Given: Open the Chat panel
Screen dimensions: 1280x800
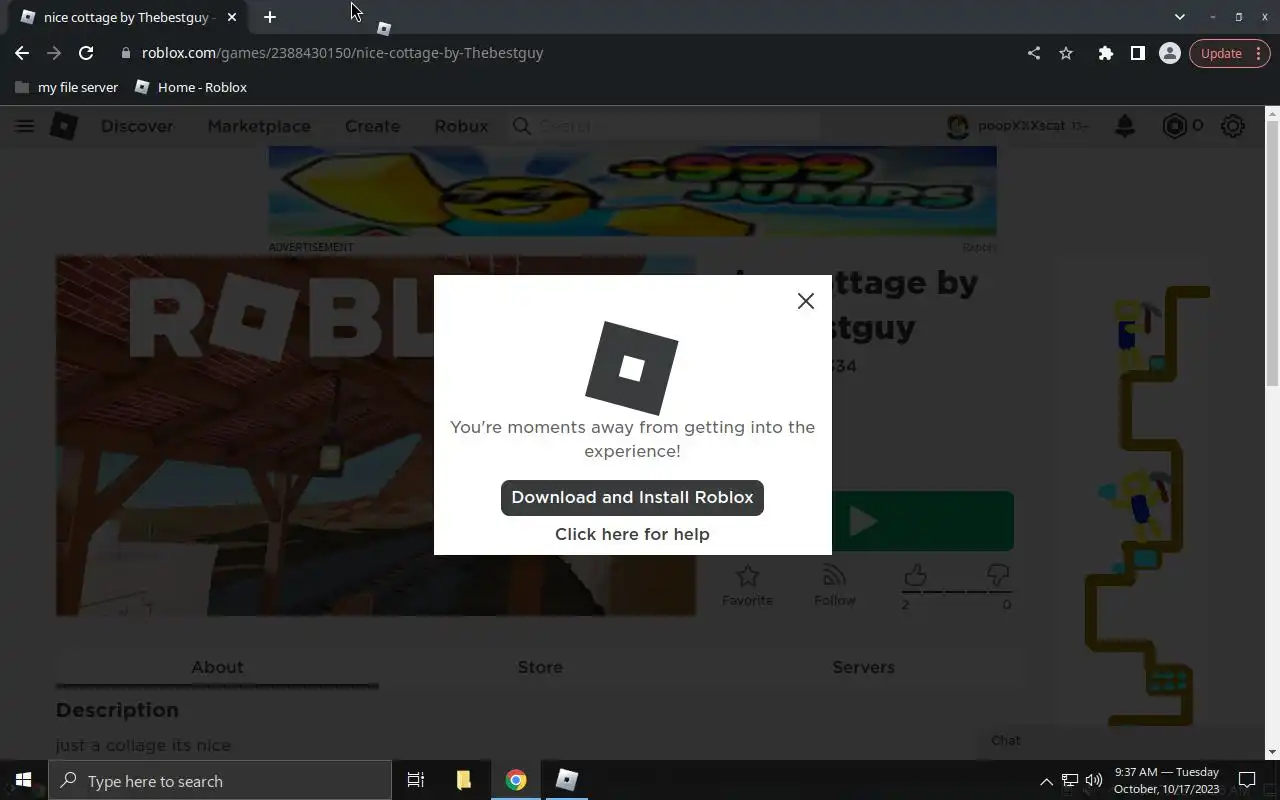Looking at the screenshot, I should 1120,740.
